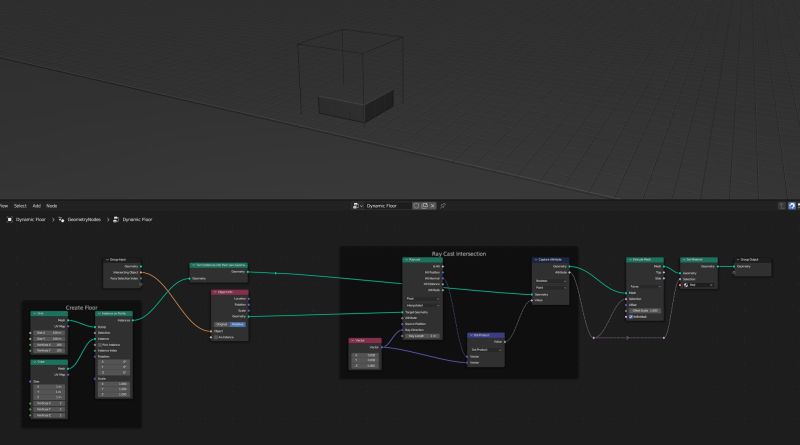Screen dimensions: 800x445
Task: Edit the Dynamic Floor node tree name field
Action: pyautogui.click(x=387, y=206)
